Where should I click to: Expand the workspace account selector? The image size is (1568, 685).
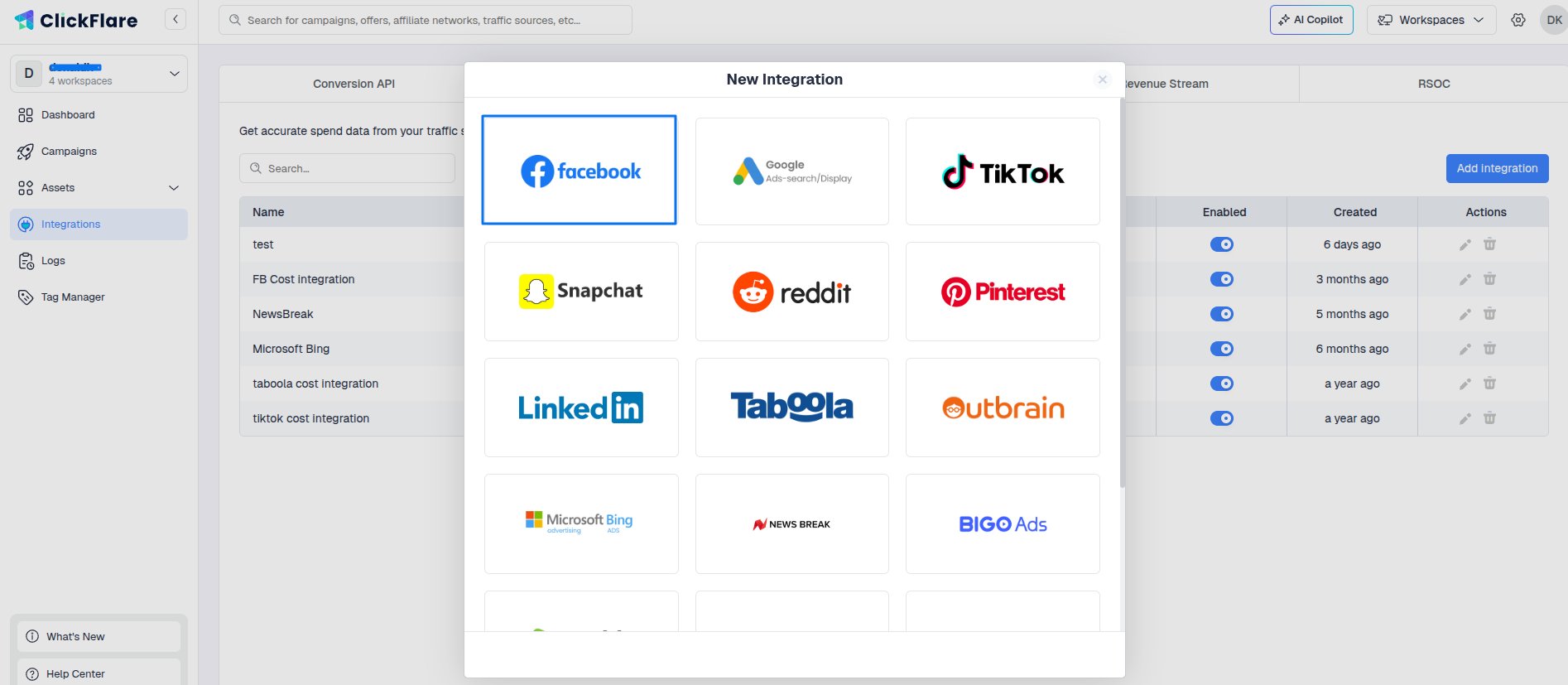point(99,74)
